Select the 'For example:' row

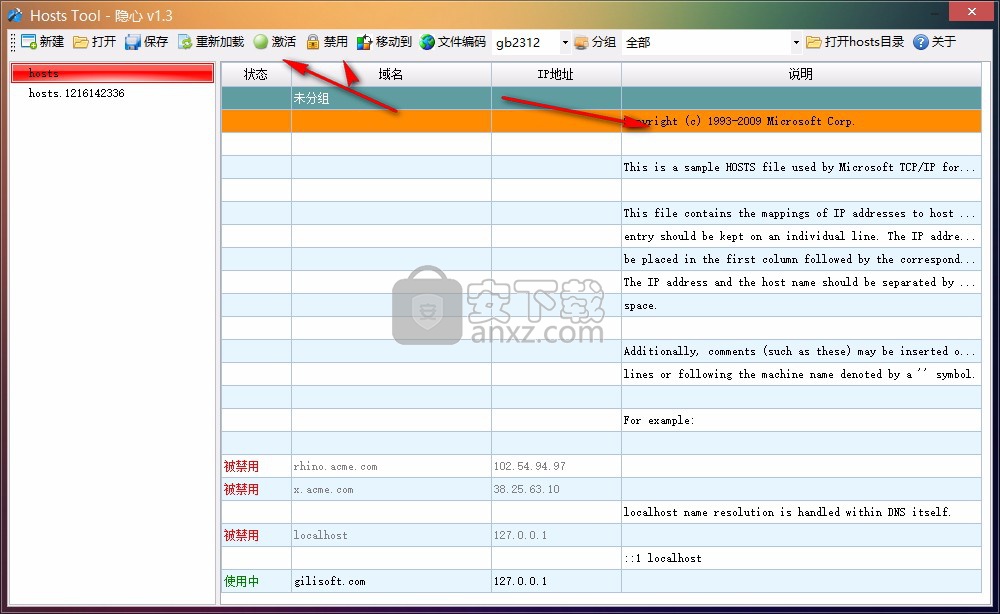601,420
